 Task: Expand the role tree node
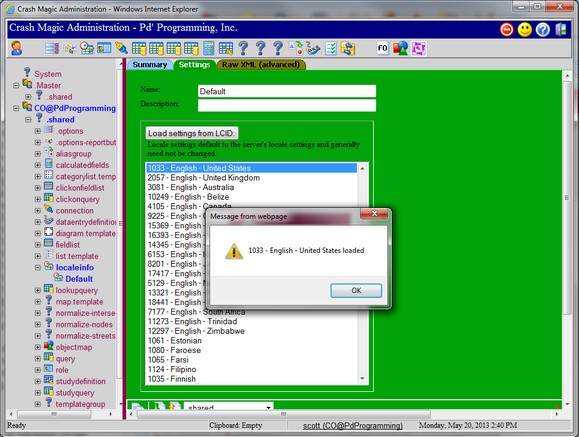(x=38, y=370)
